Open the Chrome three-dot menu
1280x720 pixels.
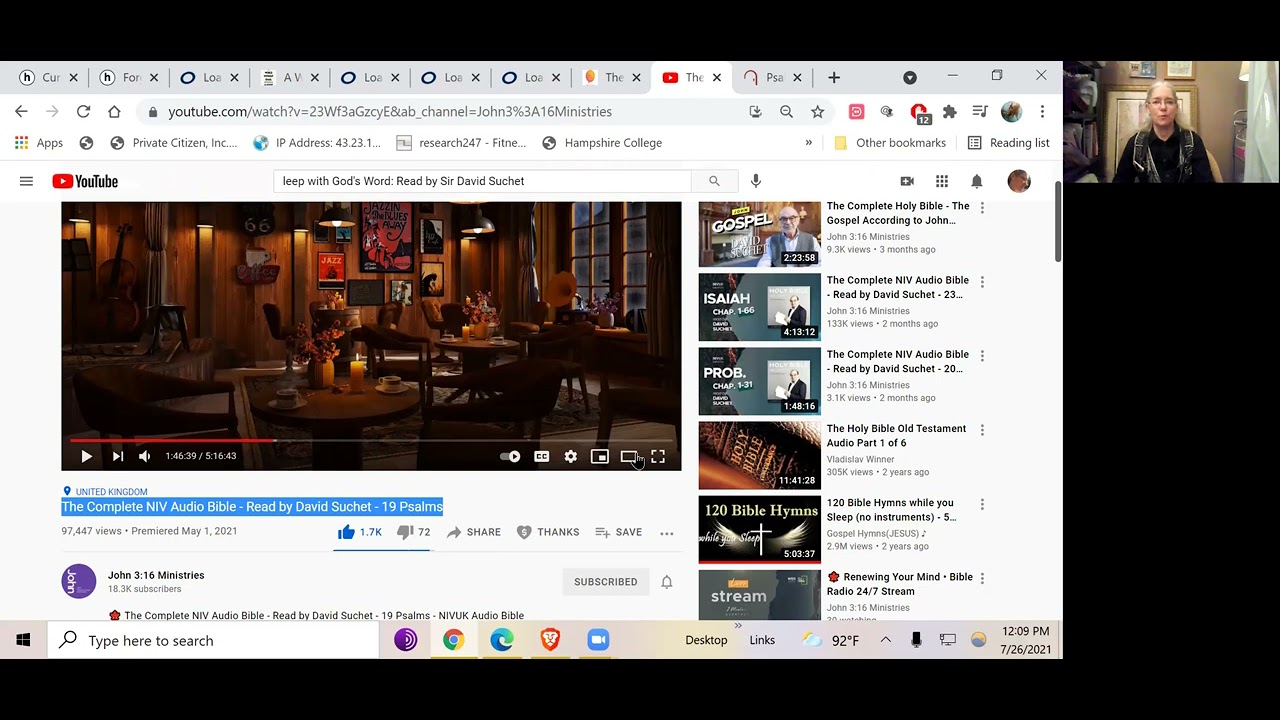point(1042,112)
